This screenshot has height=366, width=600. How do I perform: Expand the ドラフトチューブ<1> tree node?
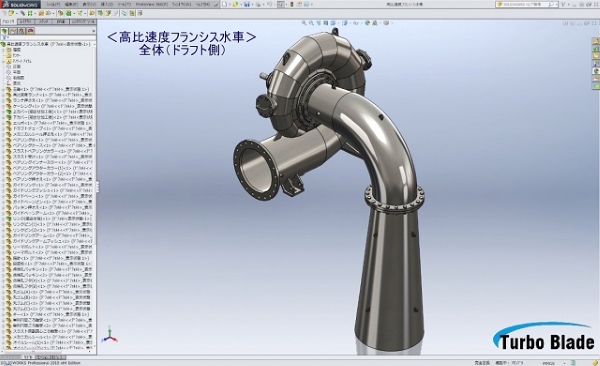tap(3, 129)
